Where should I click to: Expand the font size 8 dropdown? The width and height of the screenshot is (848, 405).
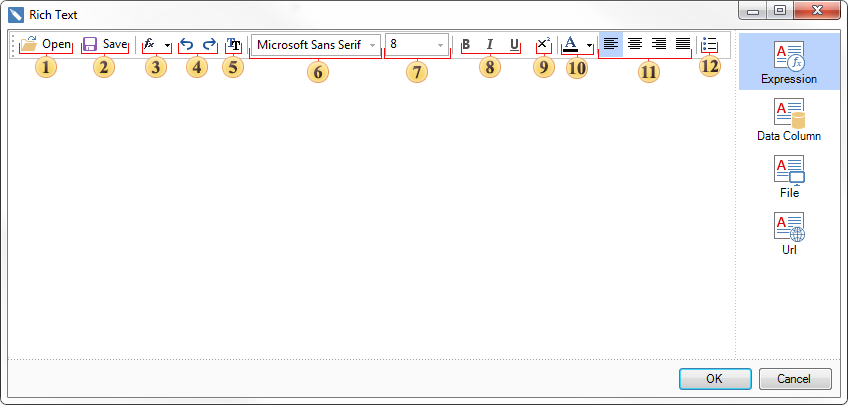pos(440,45)
